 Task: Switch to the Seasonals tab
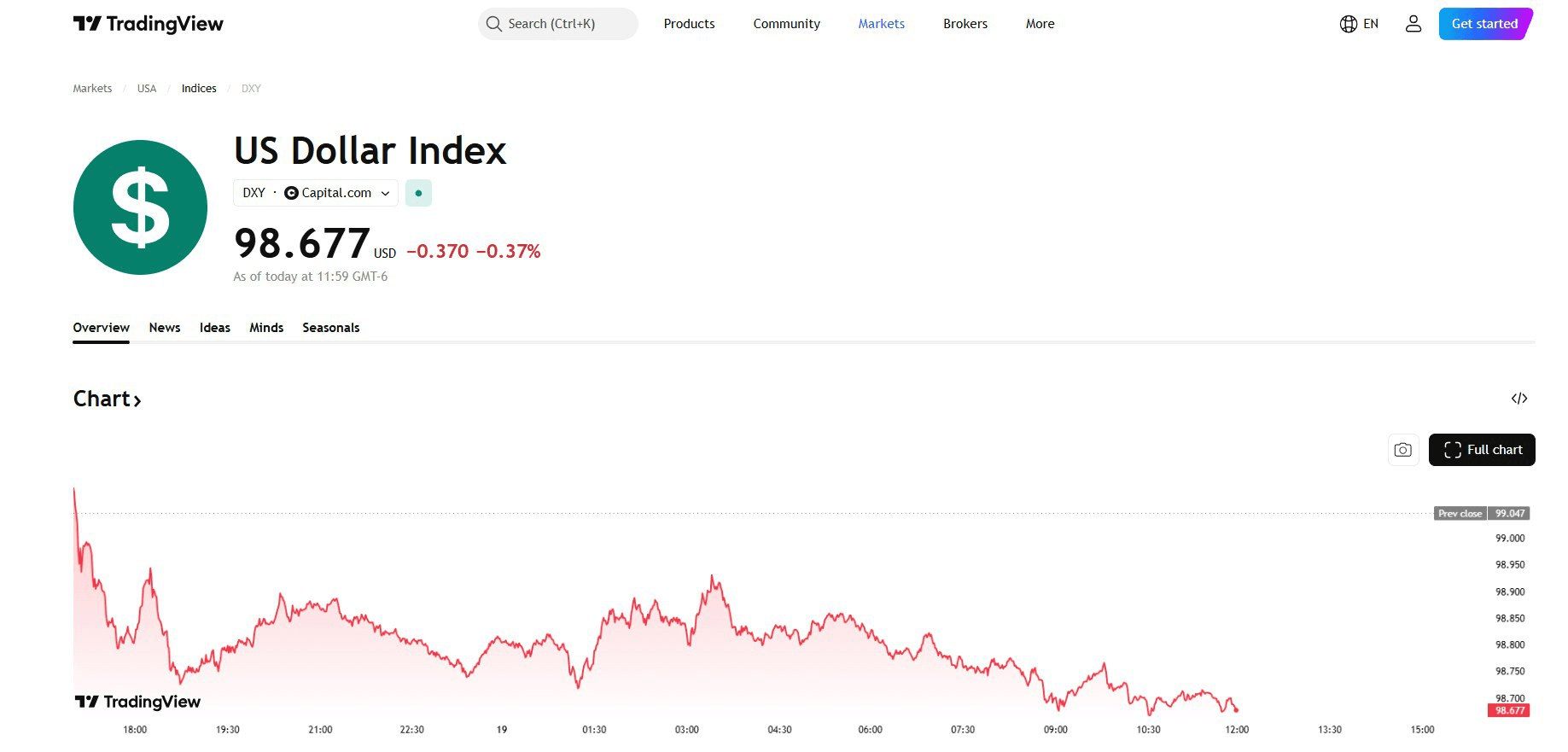(331, 328)
